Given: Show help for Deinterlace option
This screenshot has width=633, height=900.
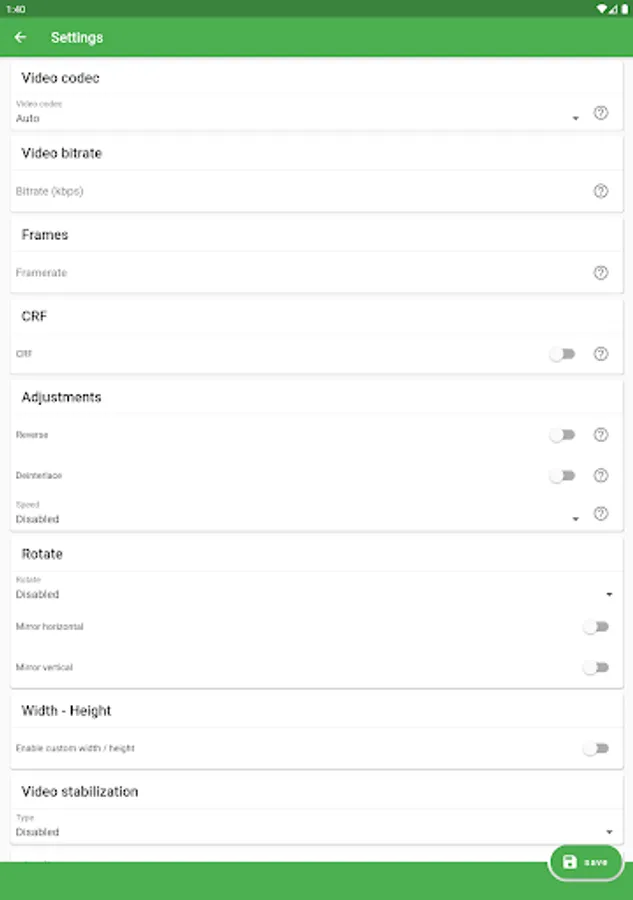Looking at the screenshot, I should 601,475.
